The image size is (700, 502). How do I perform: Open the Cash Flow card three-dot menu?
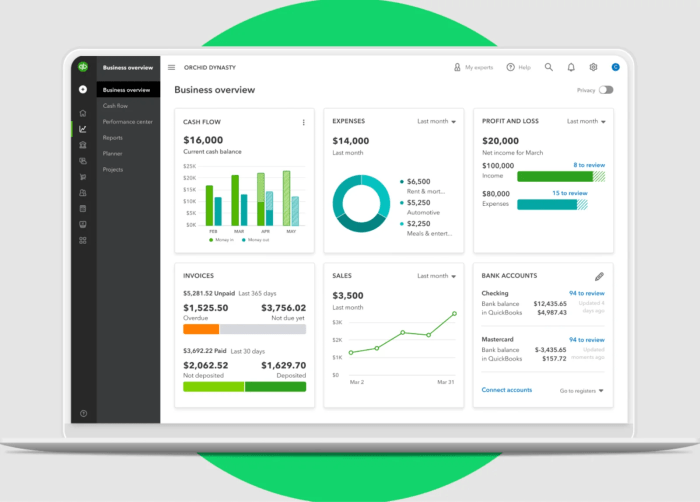tap(304, 122)
